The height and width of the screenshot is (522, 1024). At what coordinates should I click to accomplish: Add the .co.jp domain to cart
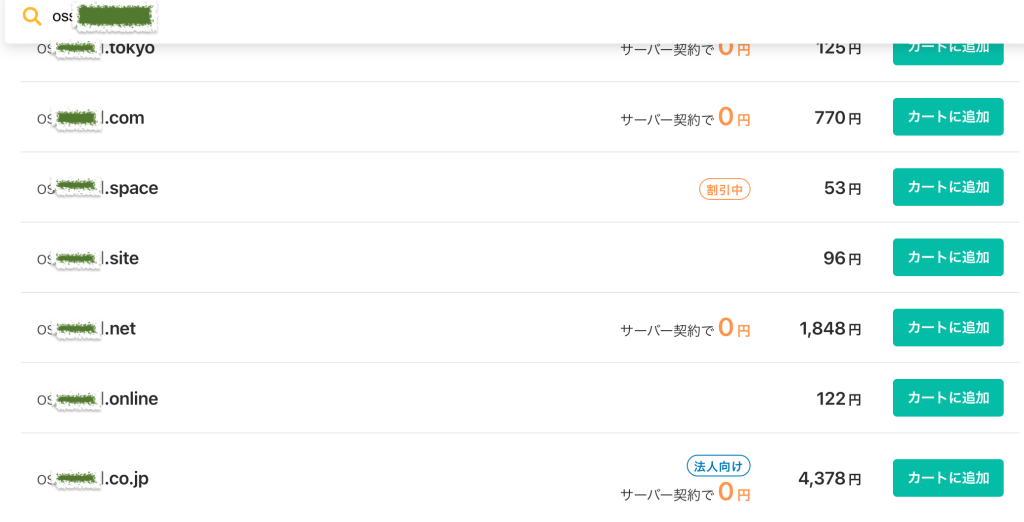click(947, 478)
